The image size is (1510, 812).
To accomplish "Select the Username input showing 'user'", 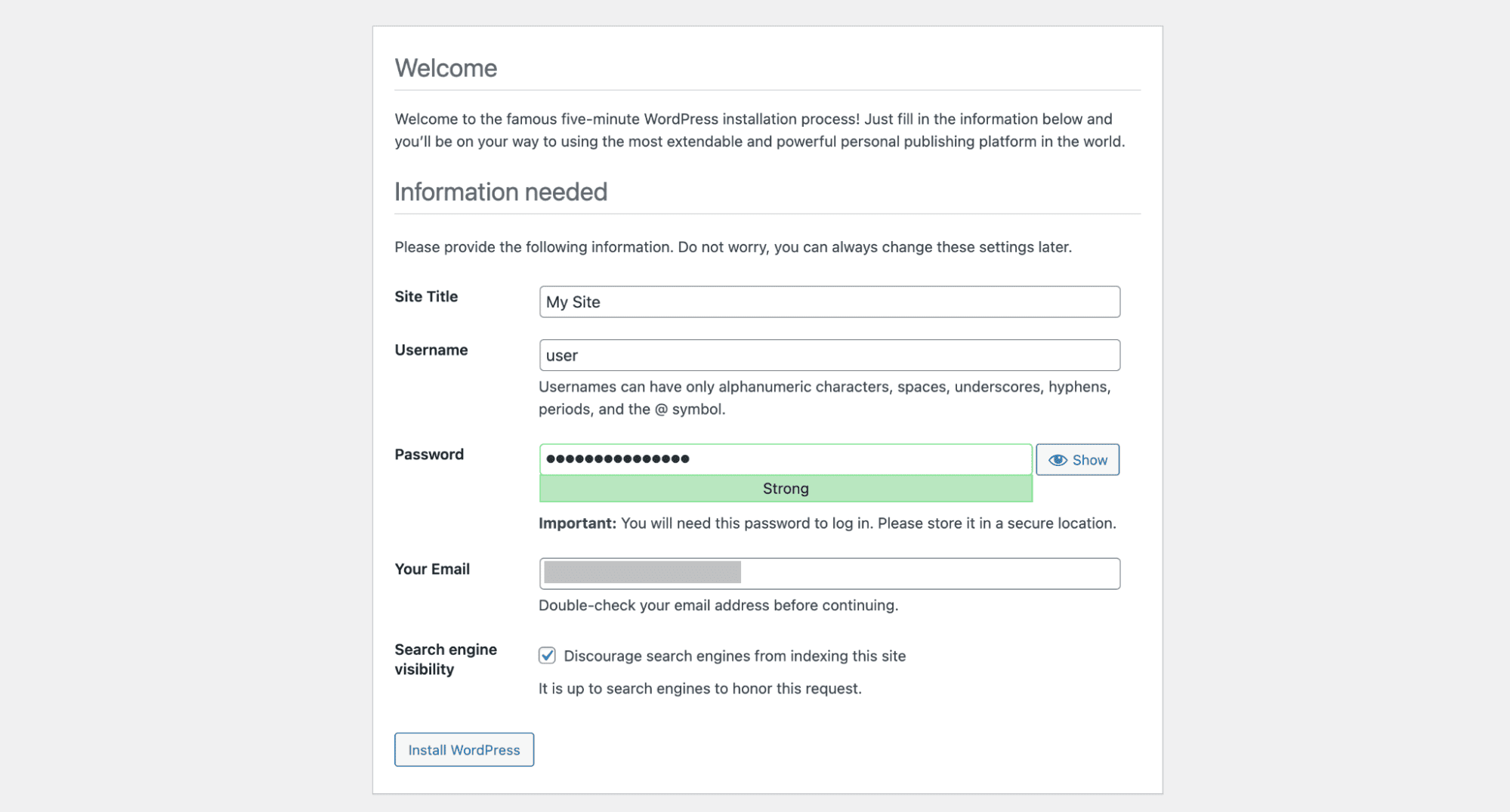I will [829, 355].
